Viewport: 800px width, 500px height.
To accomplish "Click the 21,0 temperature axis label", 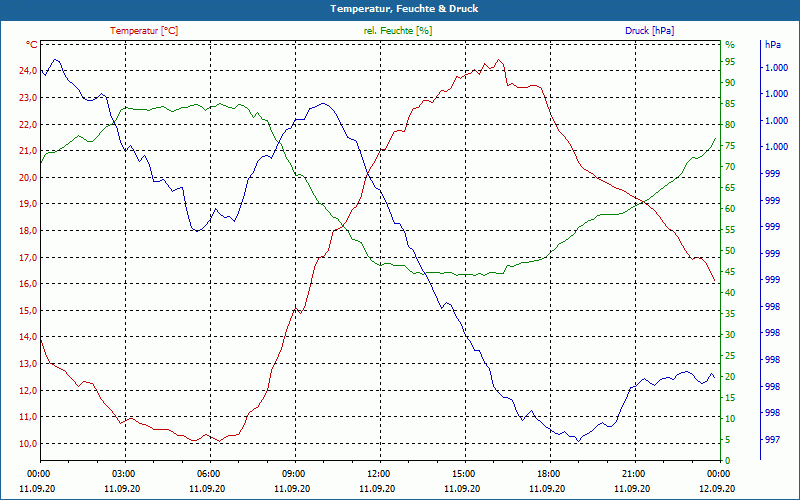I will click(28, 151).
